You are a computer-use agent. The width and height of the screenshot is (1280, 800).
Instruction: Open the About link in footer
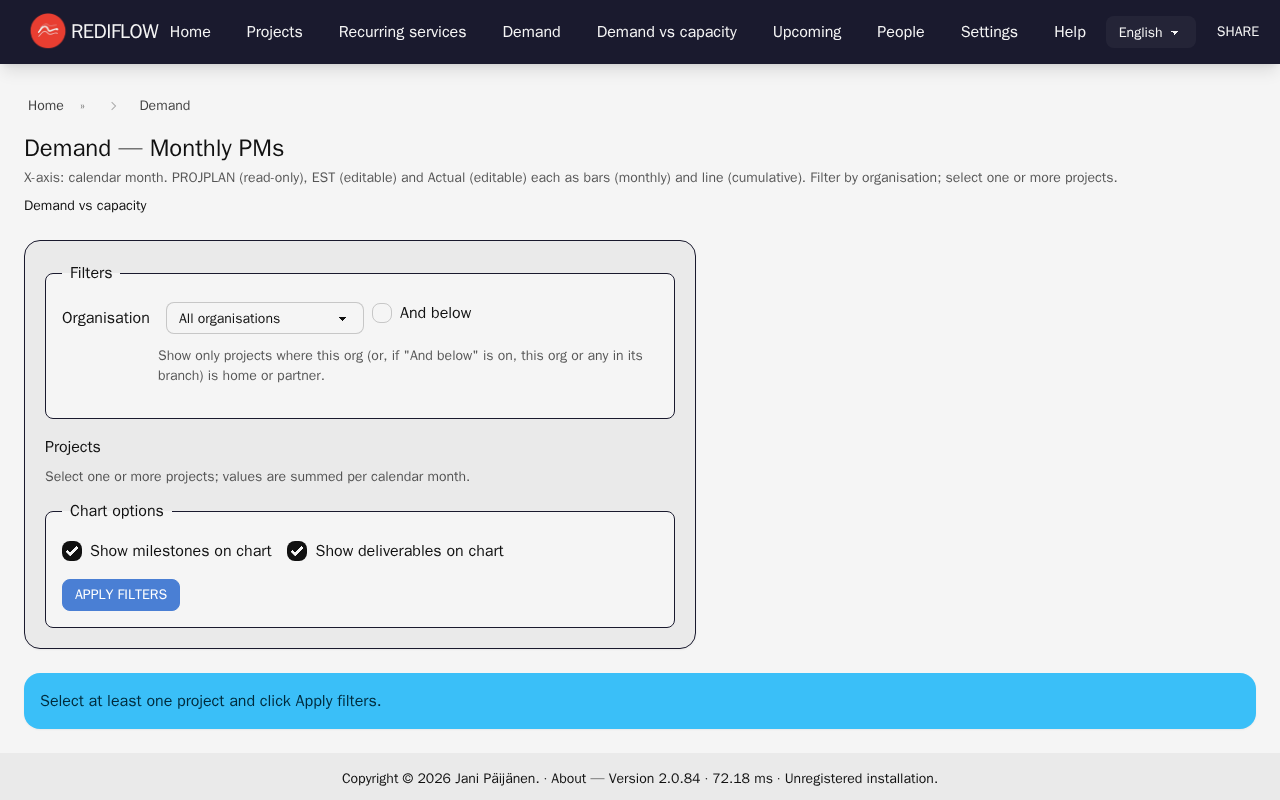point(568,778)
